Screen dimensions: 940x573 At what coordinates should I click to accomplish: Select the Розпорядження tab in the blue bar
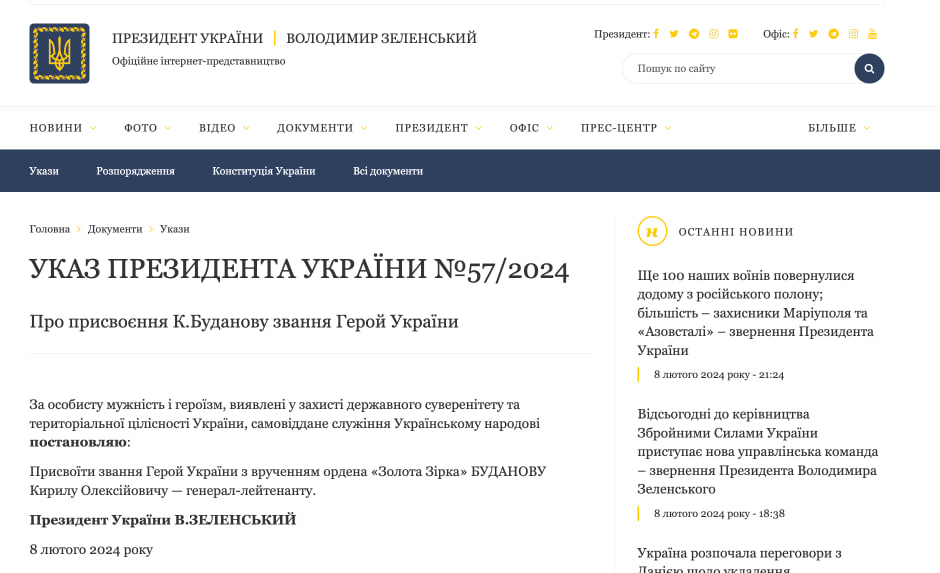(135, 171)
